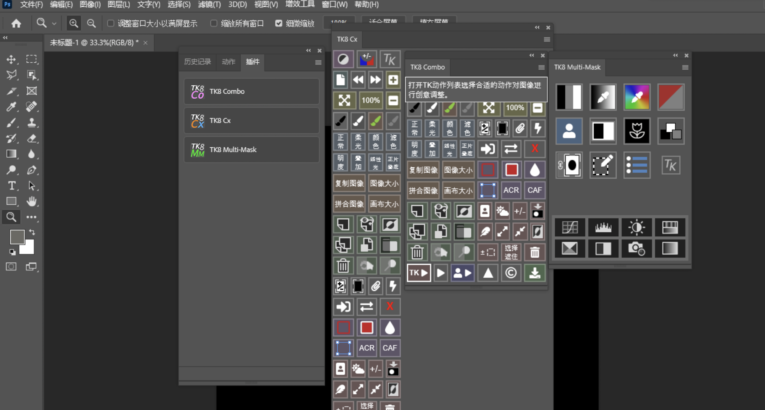Click camera photo filter icon in Multi-Mask

point(636,248)
